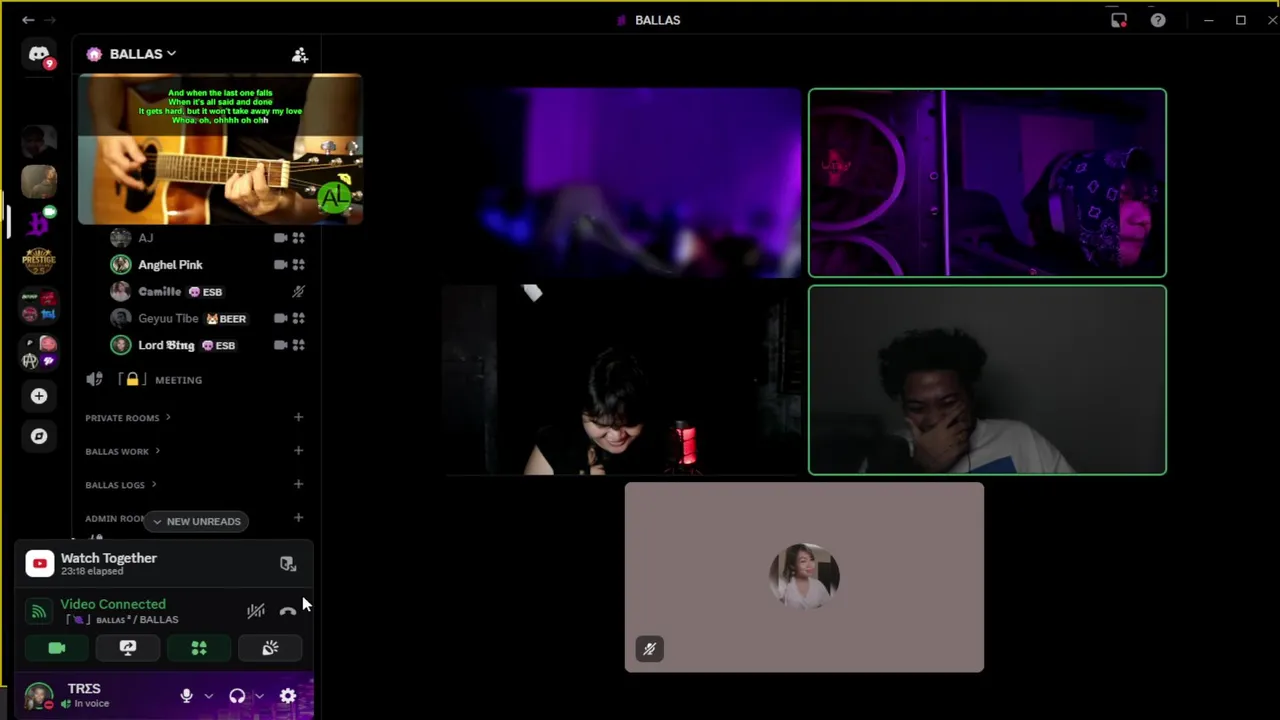1280x720 pixels.
Task: Expand the BALLAS LOGS category
Action: pyautogui.click(x=120, y=485)
